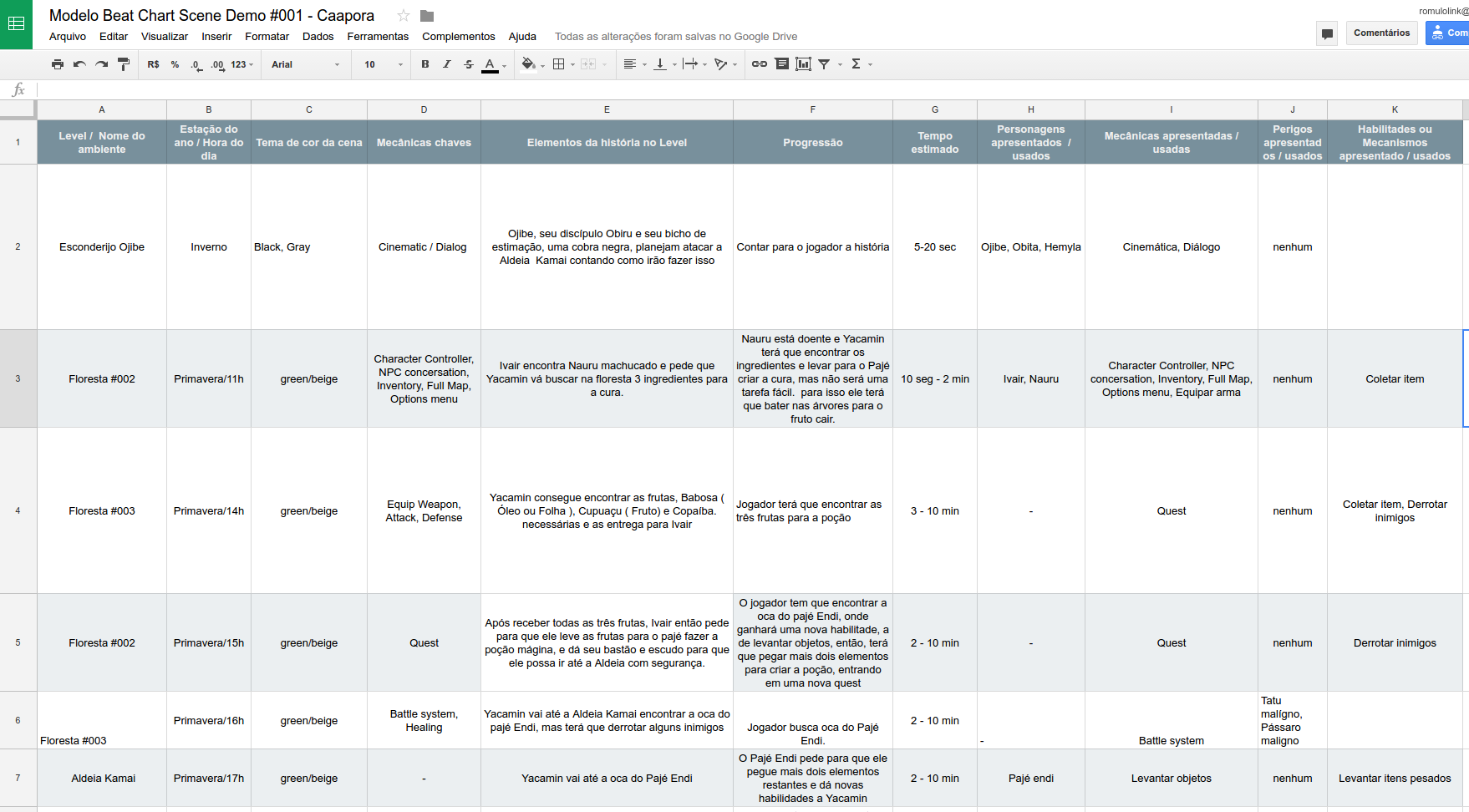Select header cell Tempo estimado
This screenshot has width=1469, height=812.
935,143
